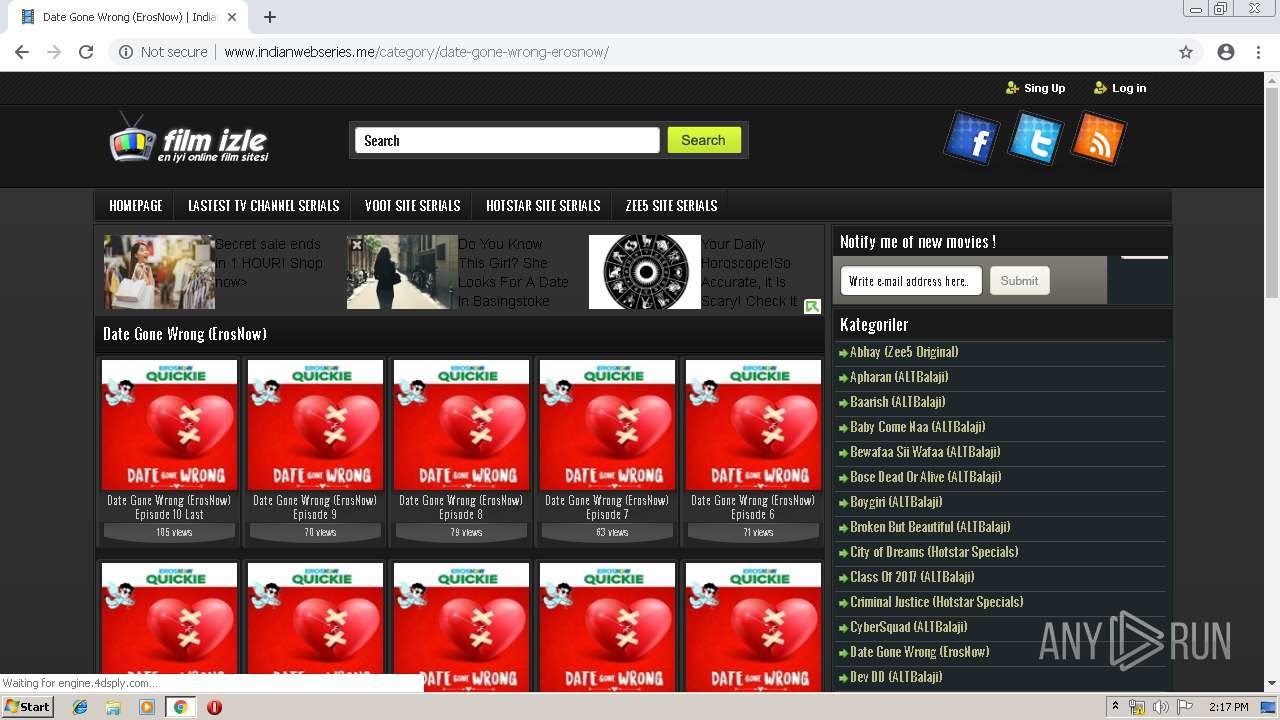Open the Do You Know This Girl ad

click(458, 272)
